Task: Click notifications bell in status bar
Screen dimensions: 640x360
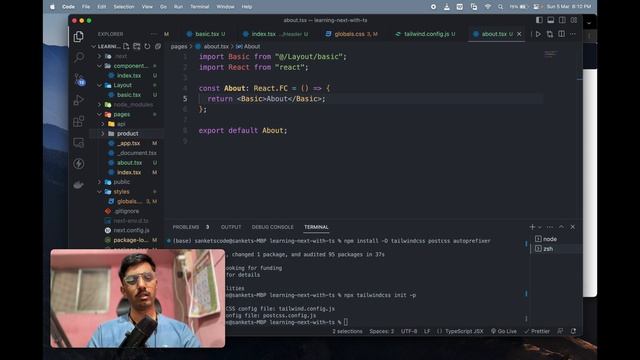Action: 573,331
